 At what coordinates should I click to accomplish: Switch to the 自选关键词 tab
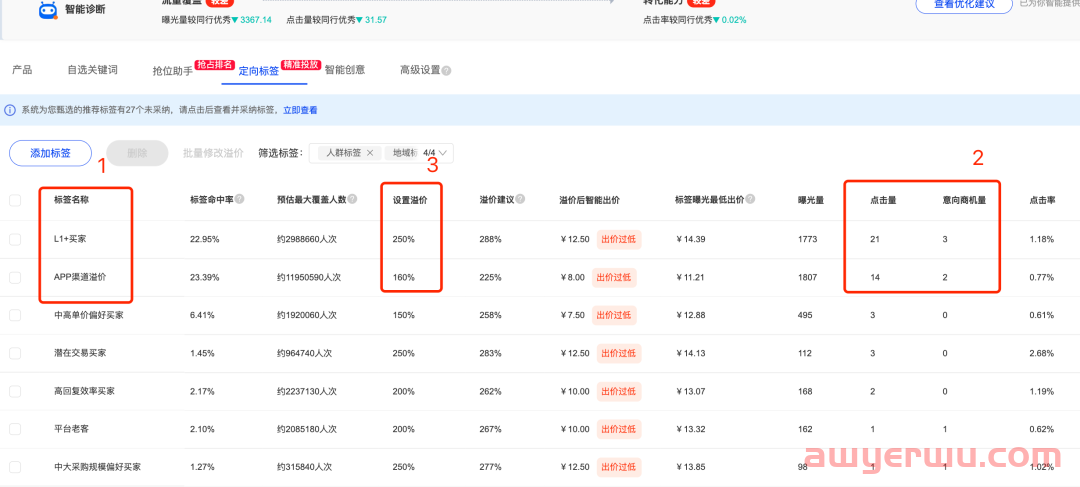(92, 70)
